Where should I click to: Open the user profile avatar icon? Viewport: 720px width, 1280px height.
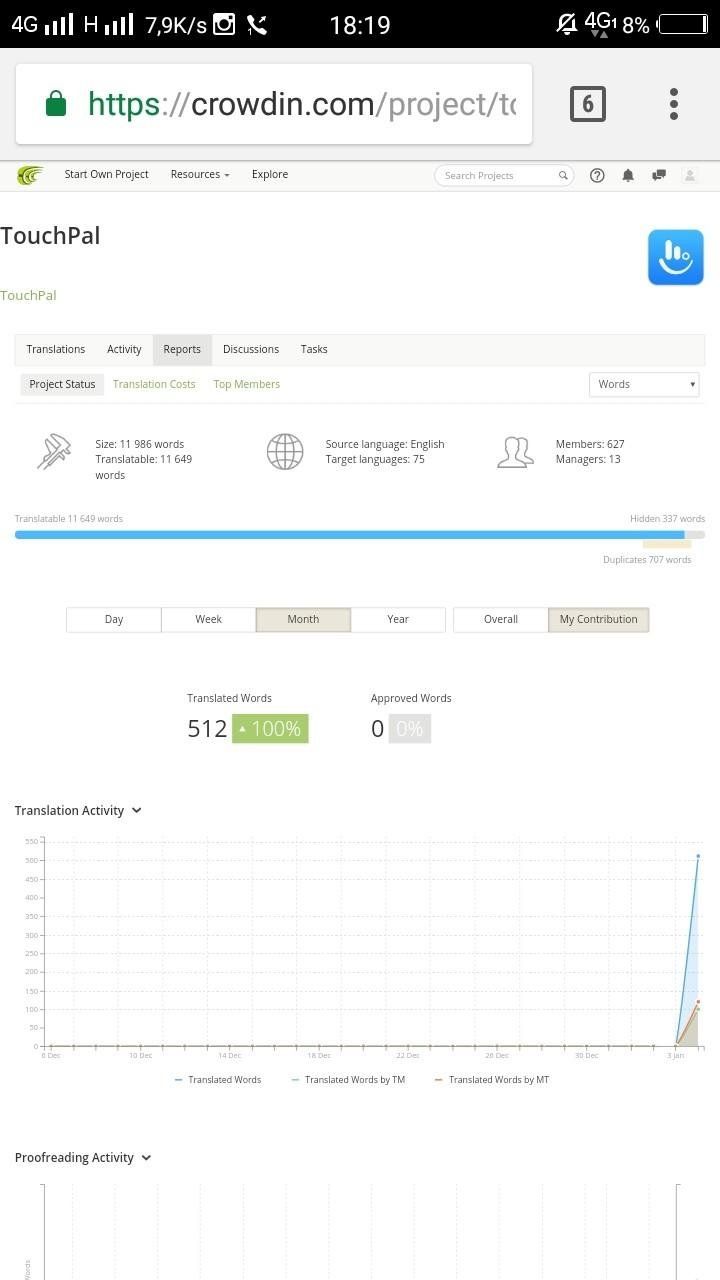[x=690, y=175]
